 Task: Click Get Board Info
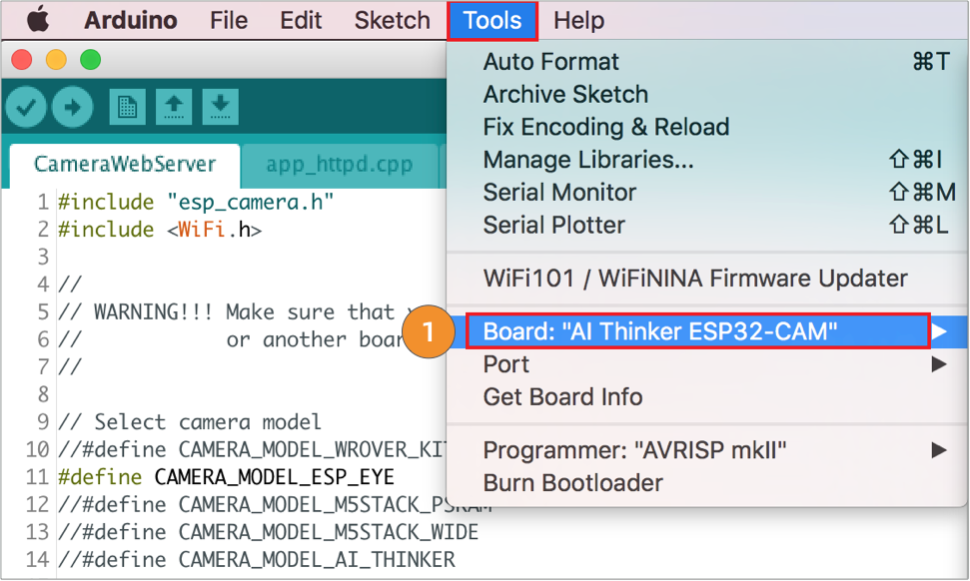tap(562, 397)
